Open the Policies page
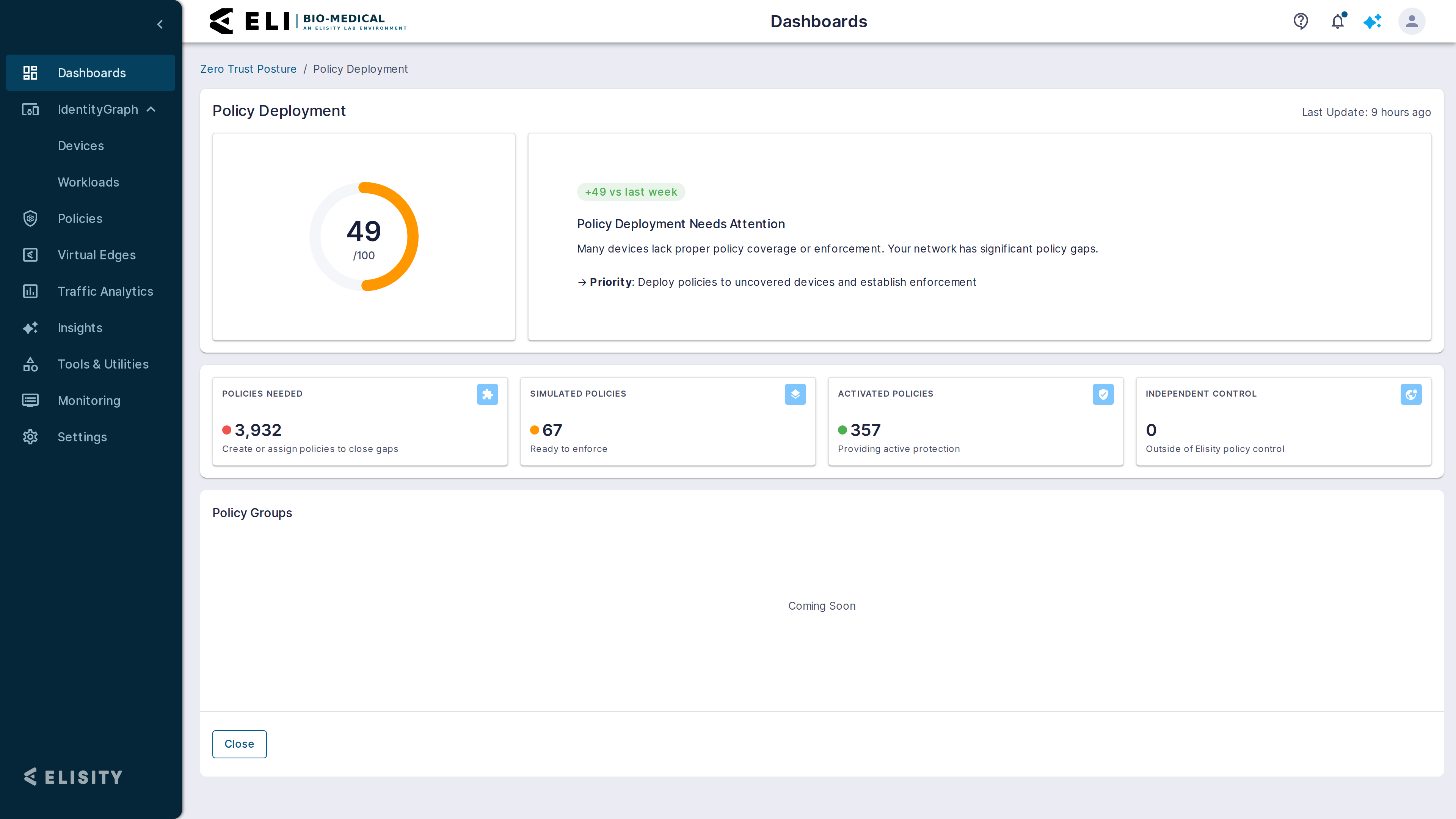 click(80, 219)
